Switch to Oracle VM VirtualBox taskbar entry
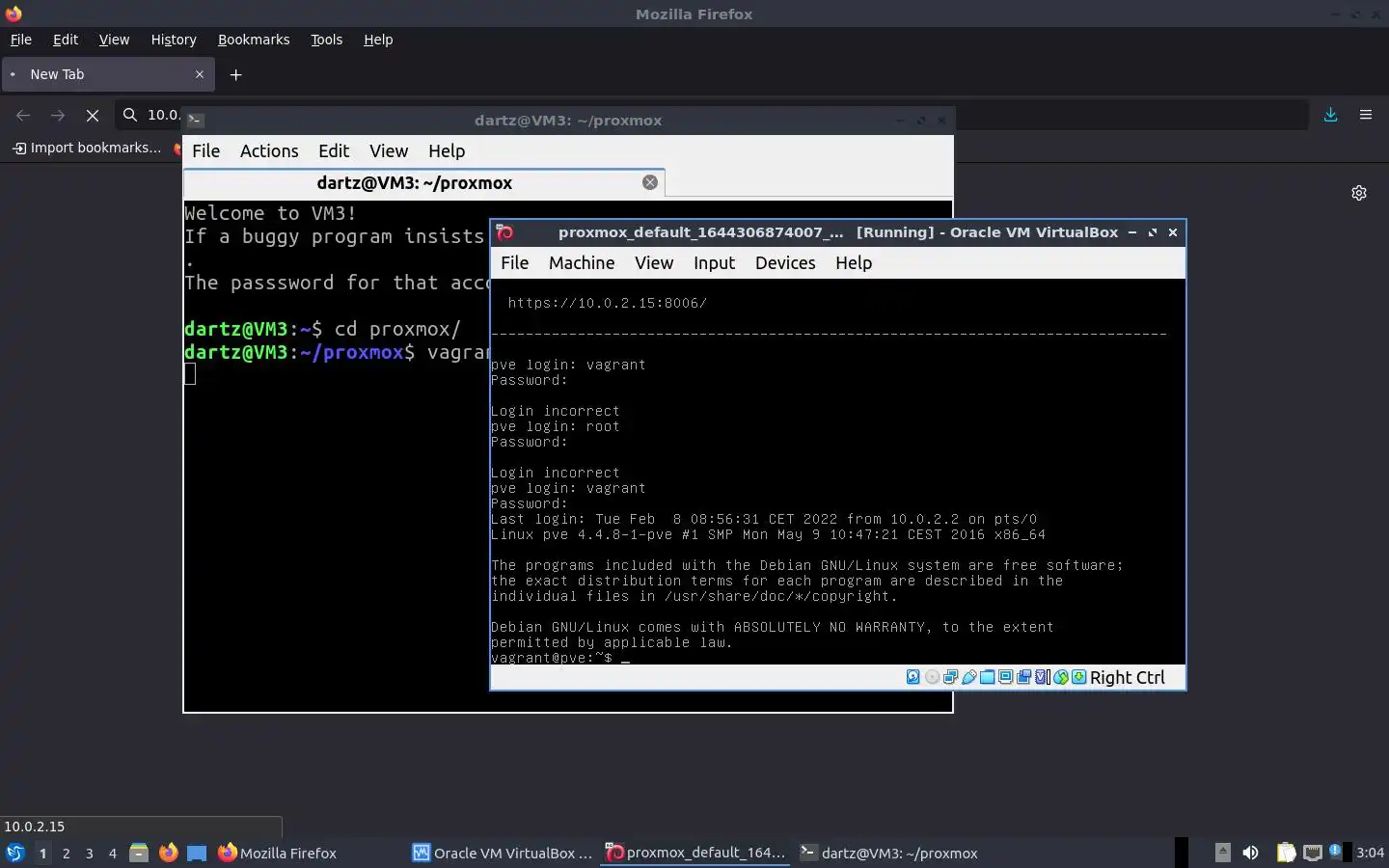This screenshot has width=1389, height=868. (502, 853)
